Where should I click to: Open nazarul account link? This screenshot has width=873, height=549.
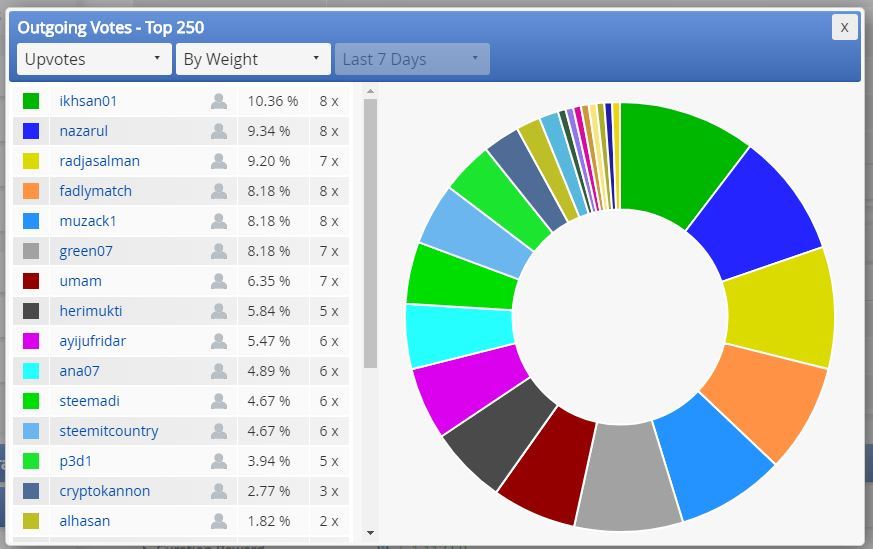(84, 131)
